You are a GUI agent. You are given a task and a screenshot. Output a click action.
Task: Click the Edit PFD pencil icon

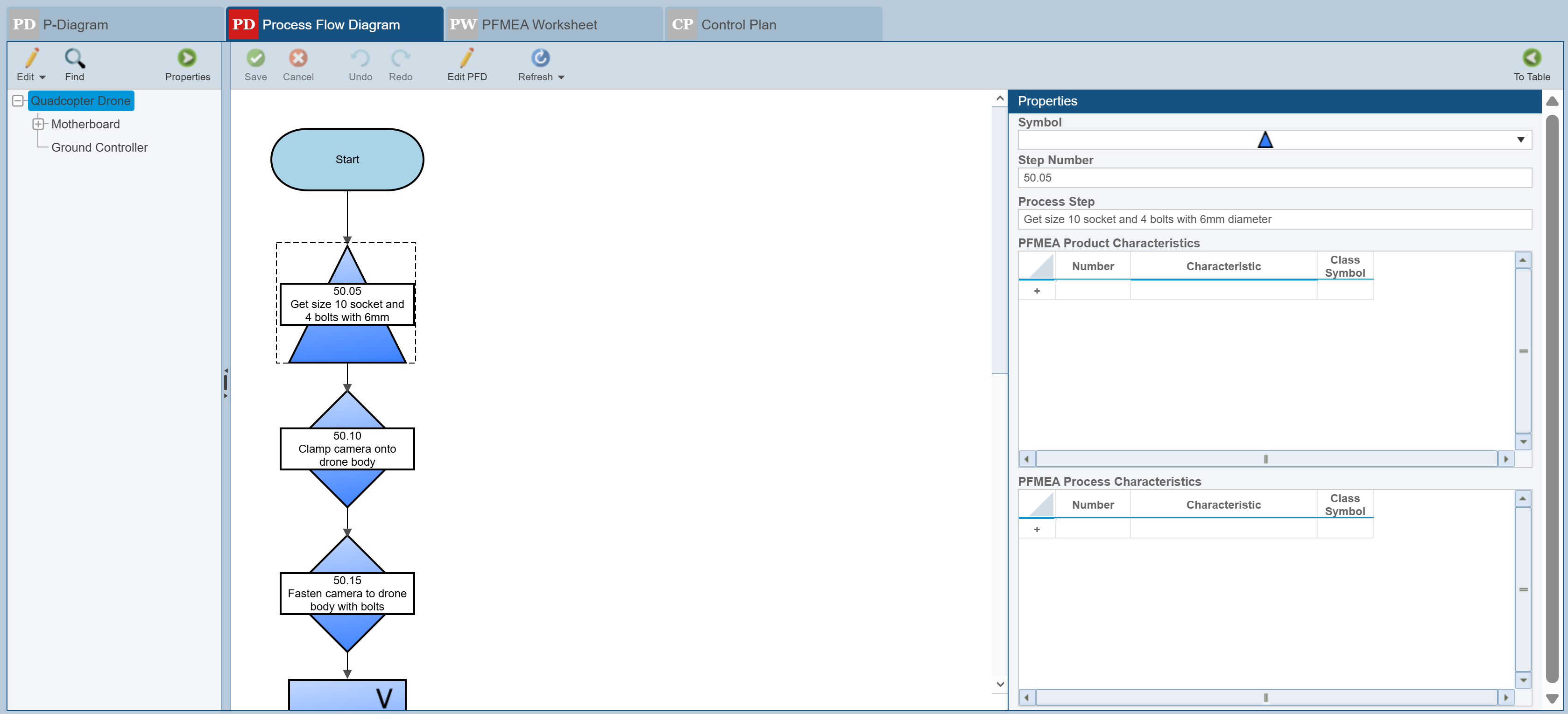[466, 58]
